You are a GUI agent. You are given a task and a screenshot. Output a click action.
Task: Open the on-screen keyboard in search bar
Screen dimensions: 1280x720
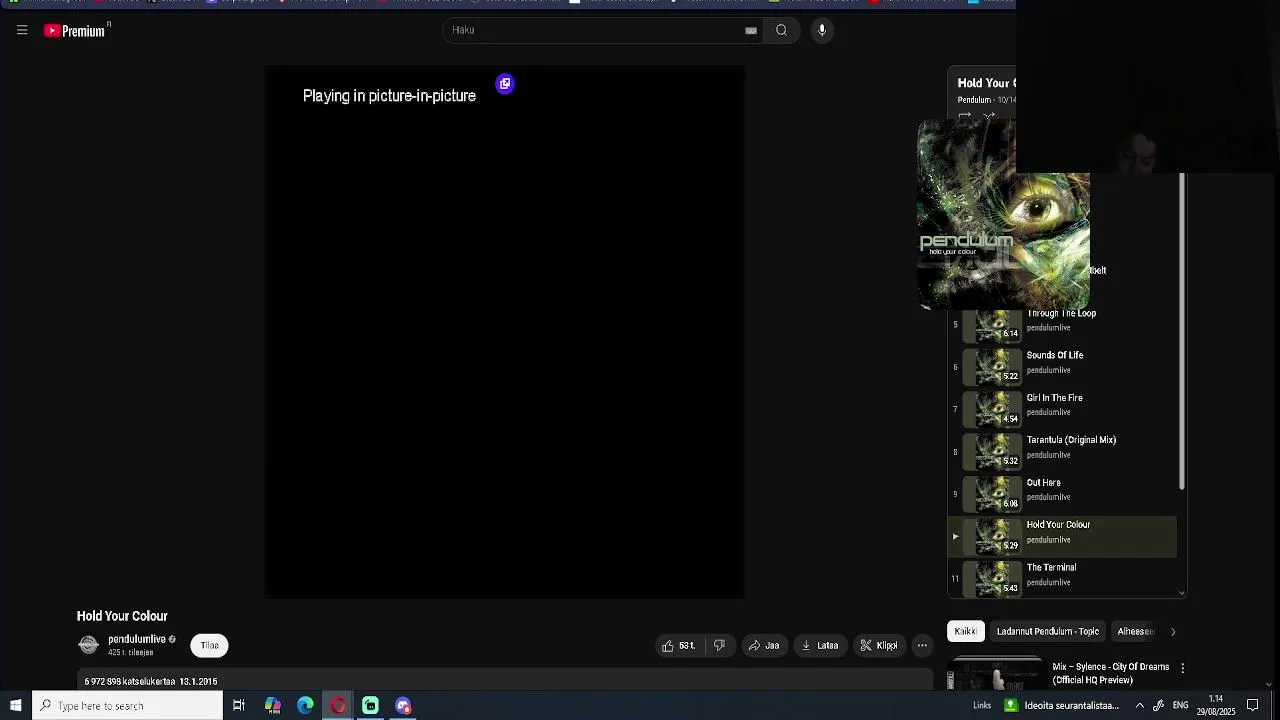(x=751, y=30)
